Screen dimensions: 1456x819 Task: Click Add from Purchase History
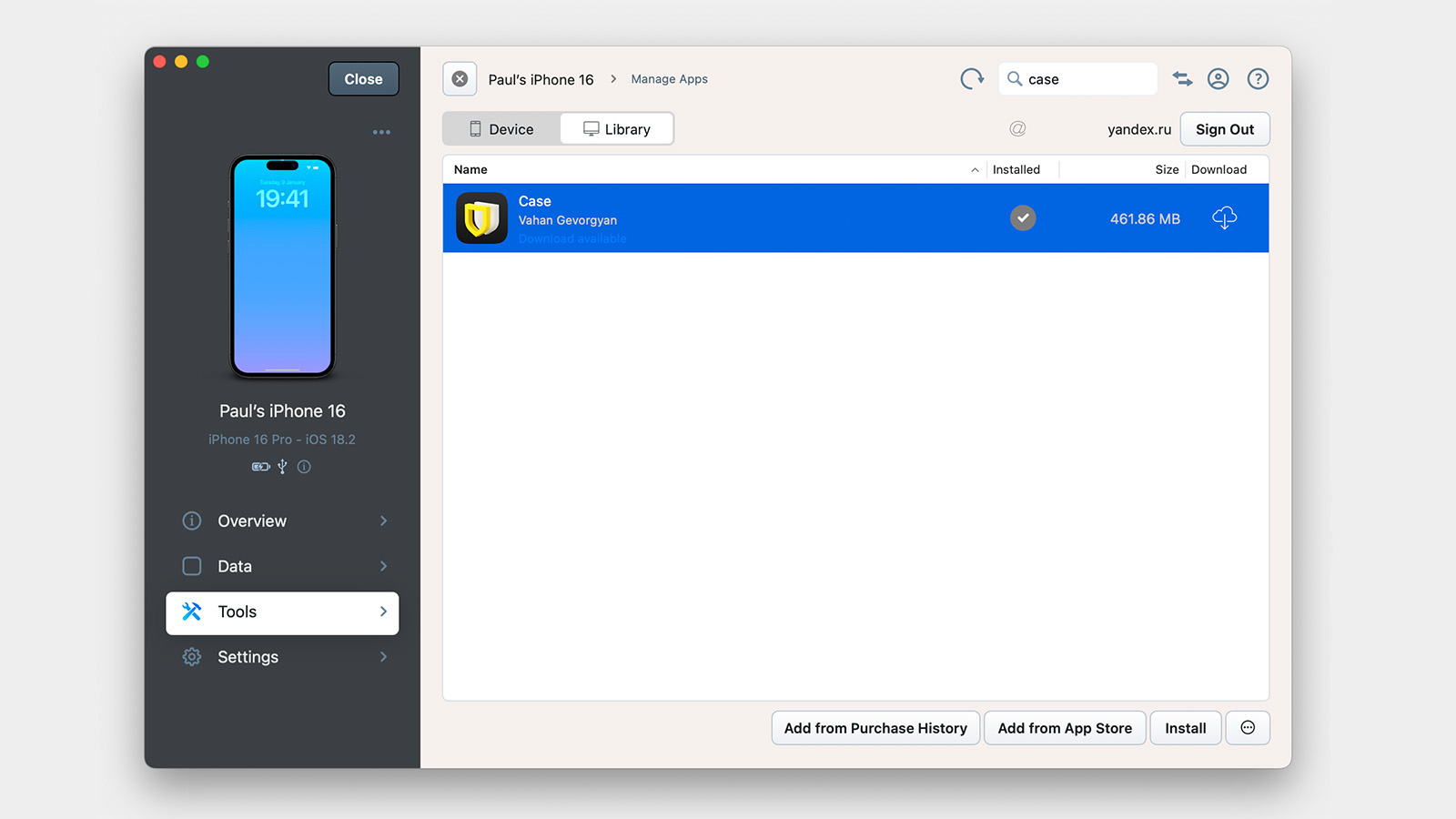[x=875, y=728]
